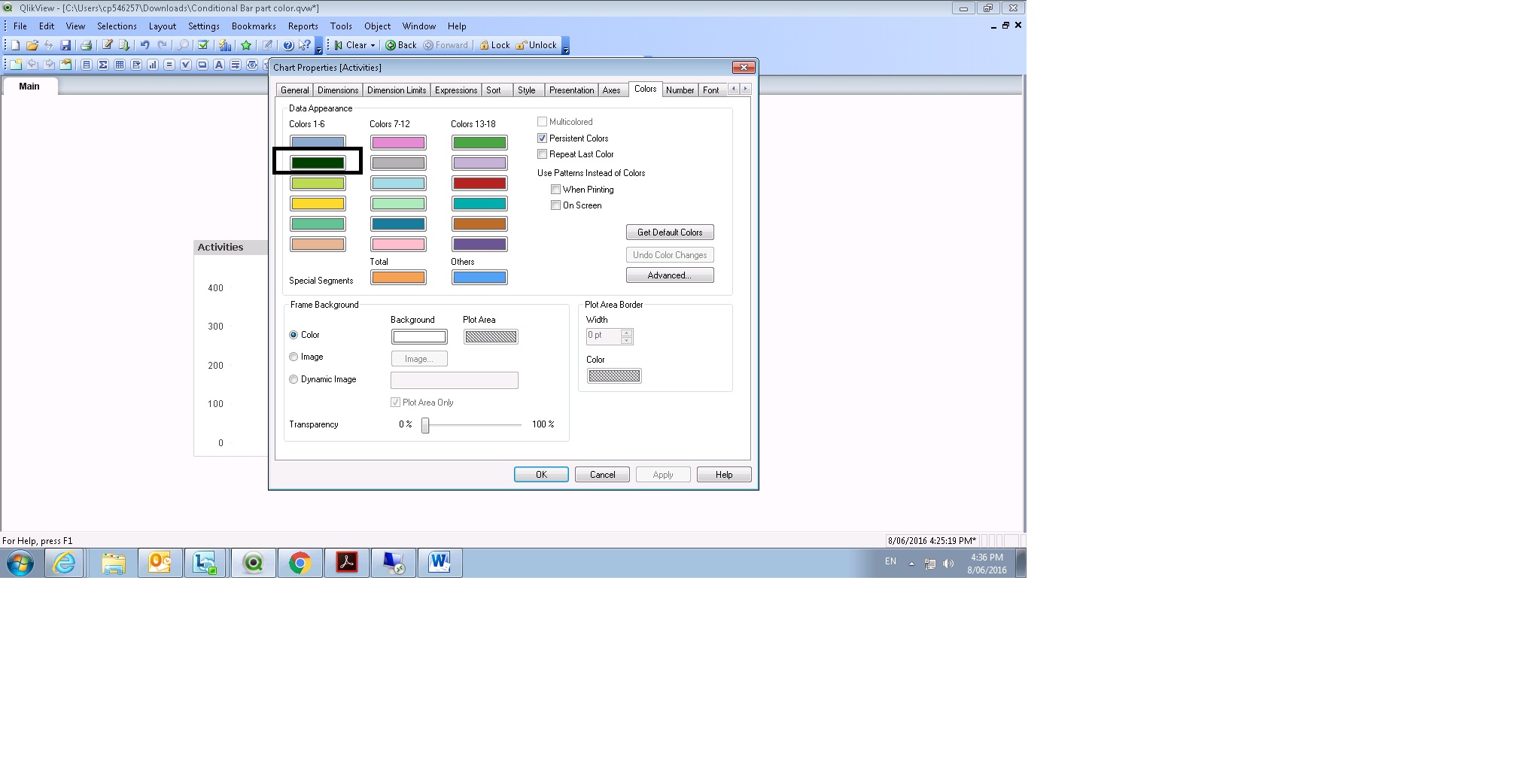Switch to the Axes tab
This screenshot has height=784, width=1533.
pyautogui.click(x=611, y=90)
